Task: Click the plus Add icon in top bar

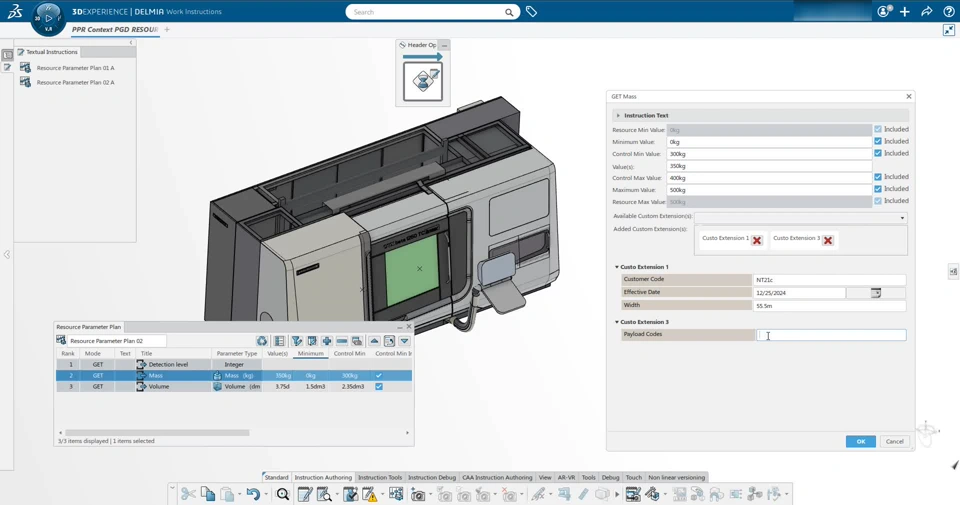Action: [x=905, y=12]
